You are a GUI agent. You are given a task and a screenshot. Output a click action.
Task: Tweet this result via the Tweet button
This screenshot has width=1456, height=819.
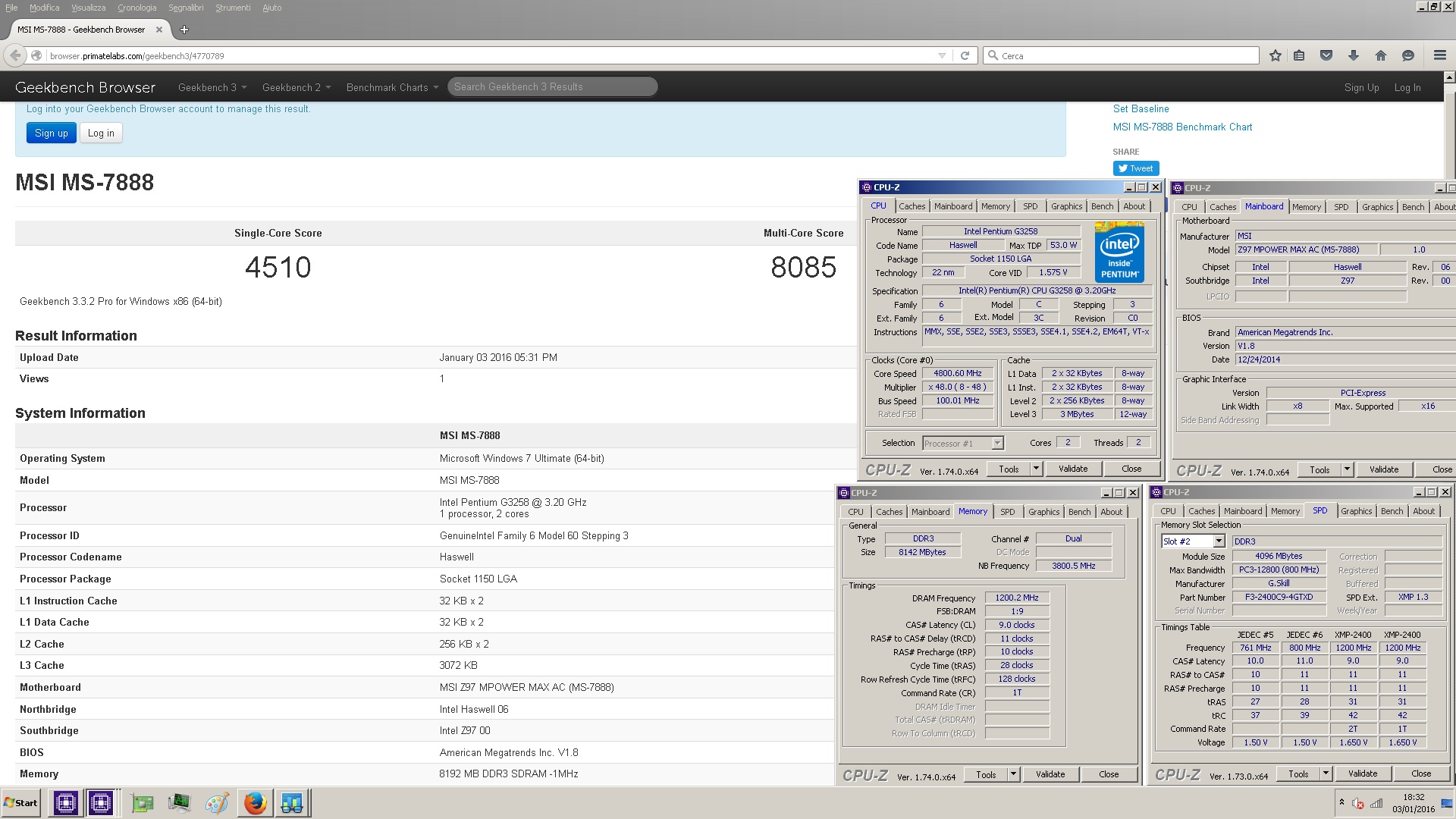[1135, 168]
